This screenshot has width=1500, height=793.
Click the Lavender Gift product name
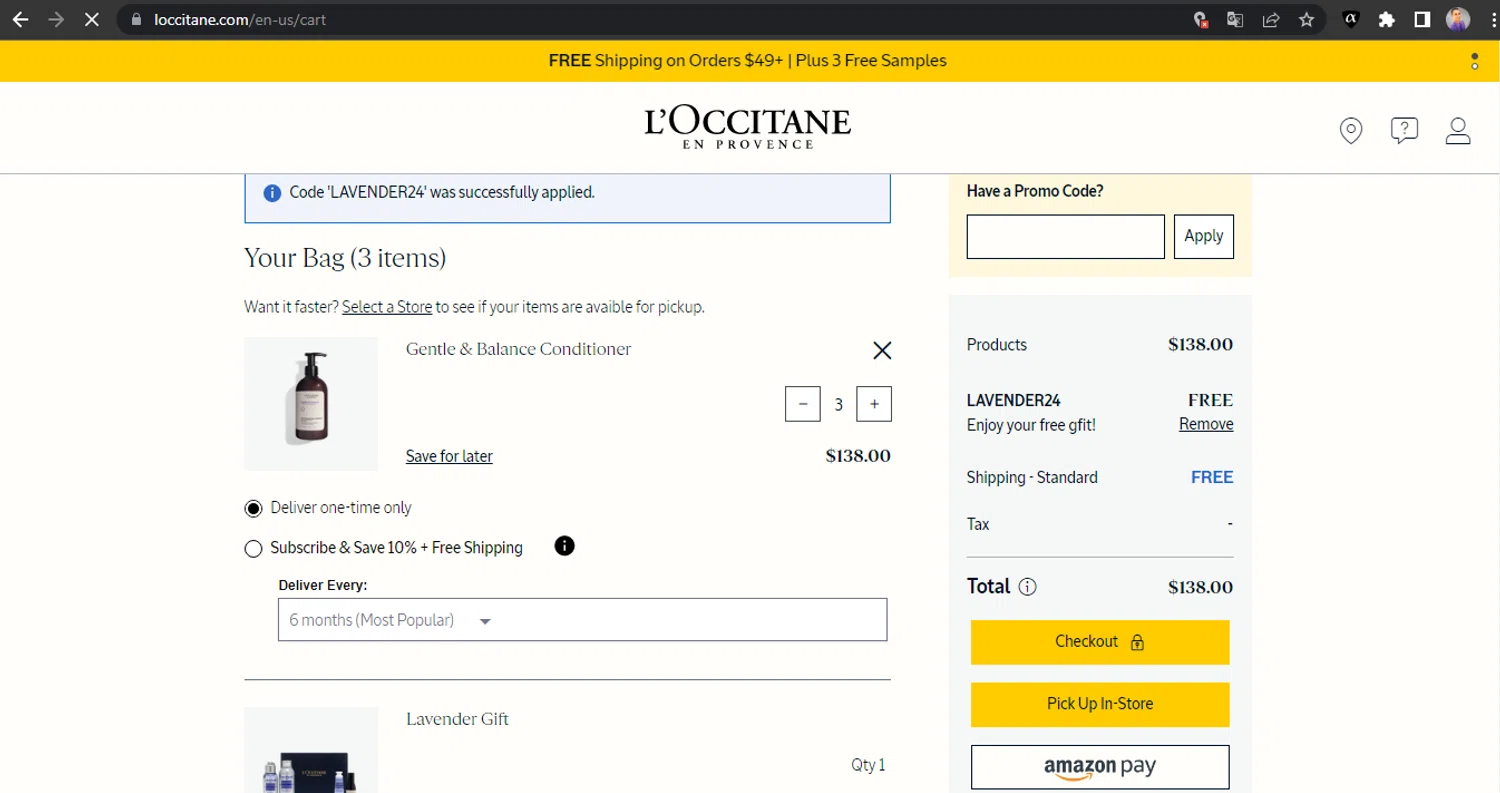click(x=457, y=719)
